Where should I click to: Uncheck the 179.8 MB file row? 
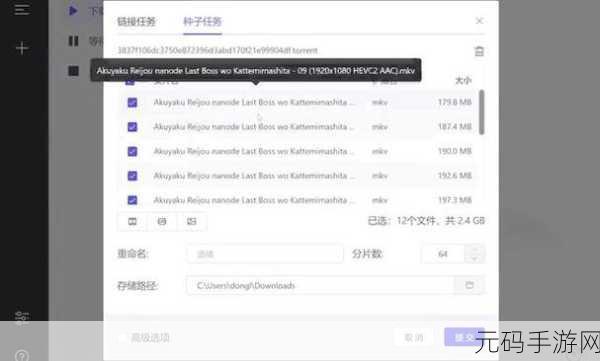point(132,103)
